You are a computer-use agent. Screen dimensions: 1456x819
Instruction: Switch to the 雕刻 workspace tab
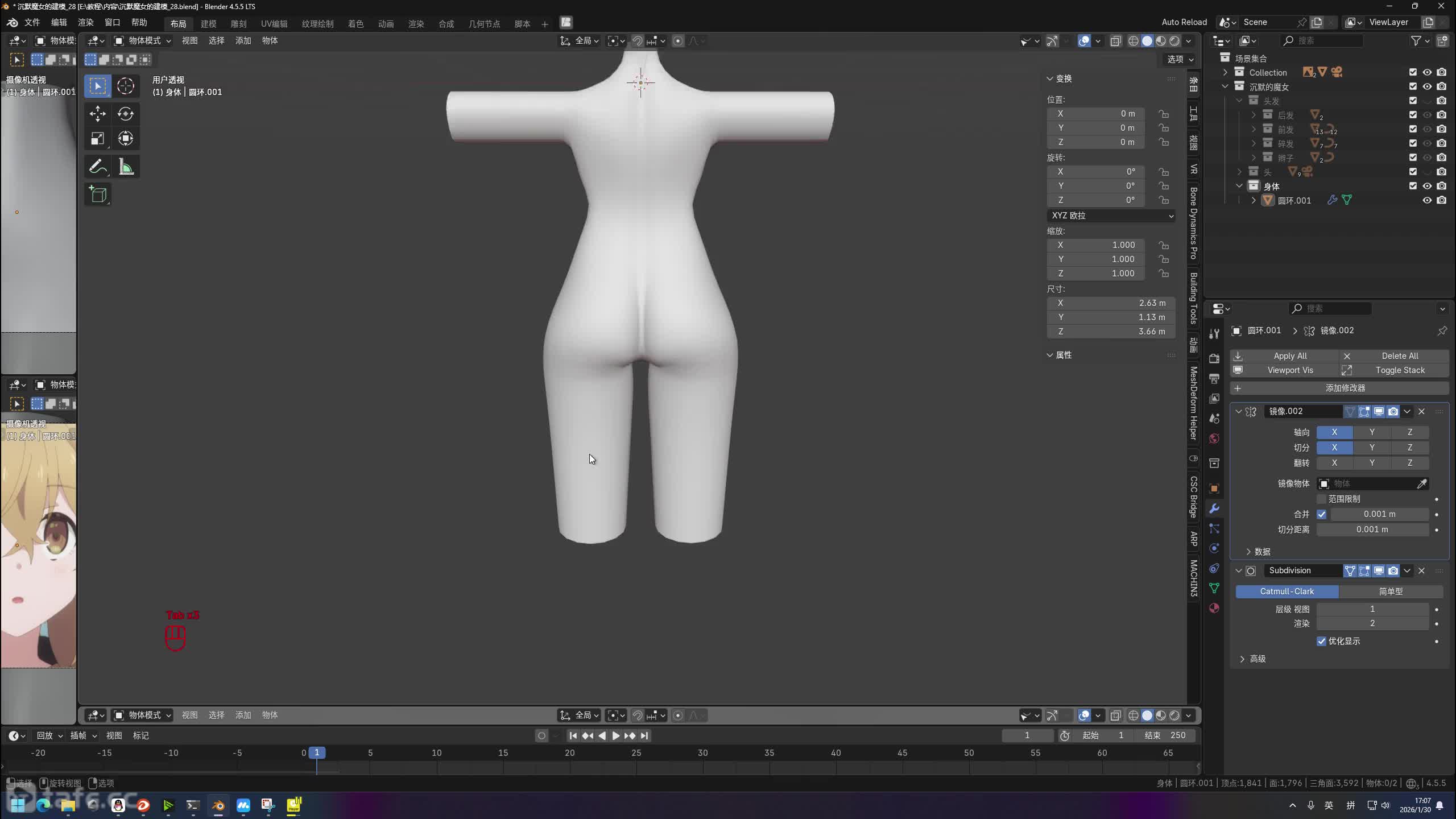[238, 24]
